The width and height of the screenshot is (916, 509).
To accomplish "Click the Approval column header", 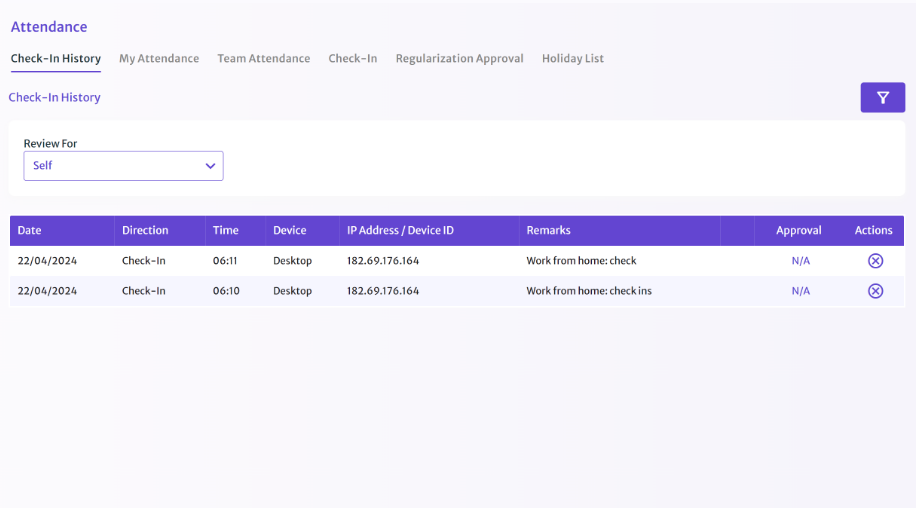I will [x=799, y=230].
